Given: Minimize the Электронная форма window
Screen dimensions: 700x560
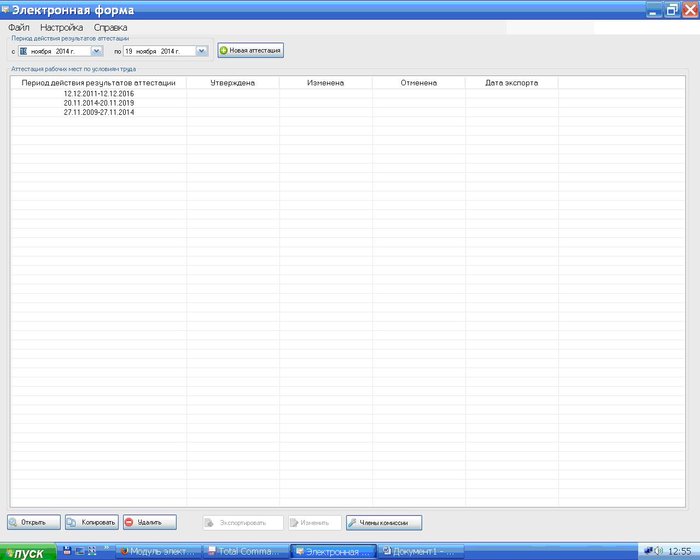Looking at the screenshot, I should coord(654,10).
